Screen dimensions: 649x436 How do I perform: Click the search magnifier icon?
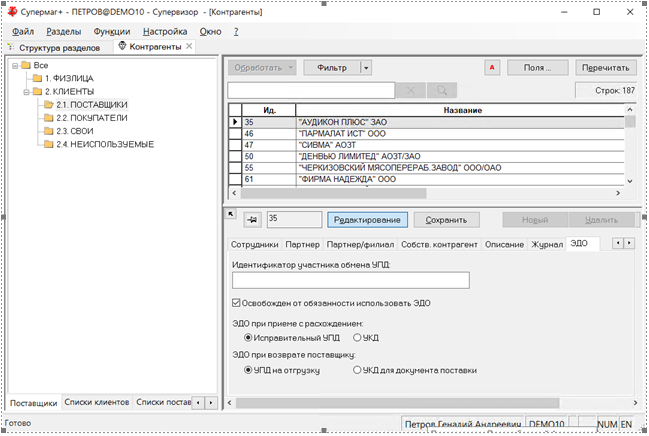440,91
